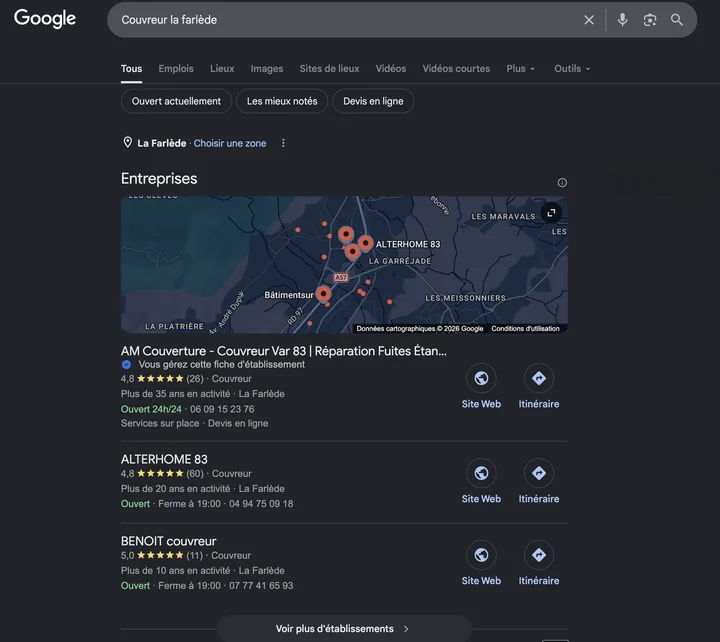Click phone number 07 77 41 65 93

[x=261, y=586]
